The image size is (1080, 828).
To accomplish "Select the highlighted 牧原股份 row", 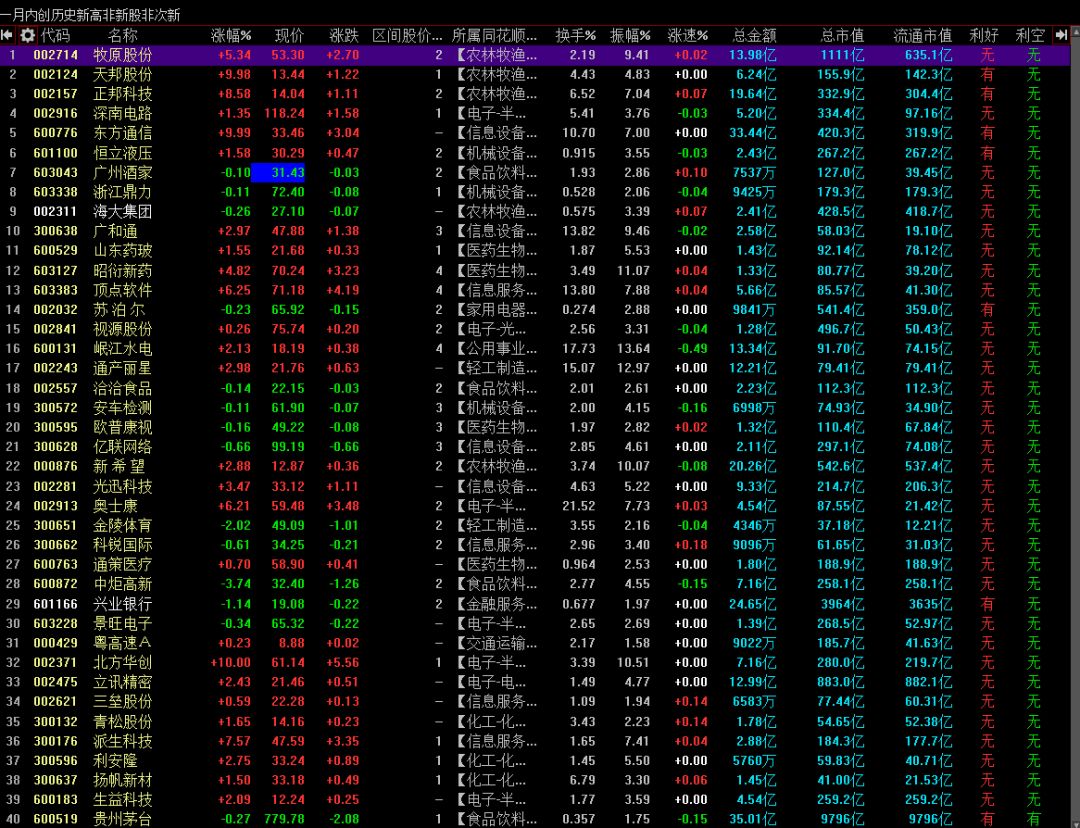I will tap(534, 54).
